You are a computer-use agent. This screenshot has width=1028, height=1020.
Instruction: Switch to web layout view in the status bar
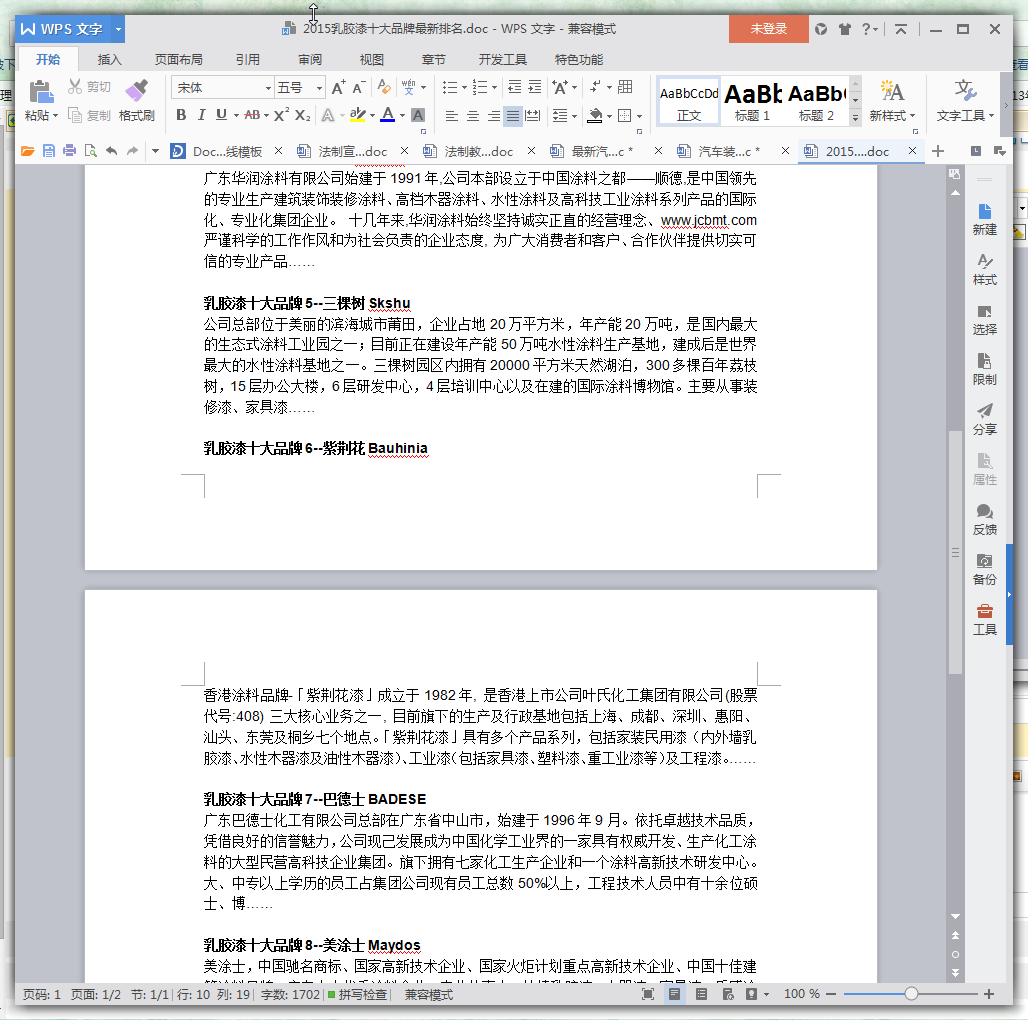tap(728, 994)
